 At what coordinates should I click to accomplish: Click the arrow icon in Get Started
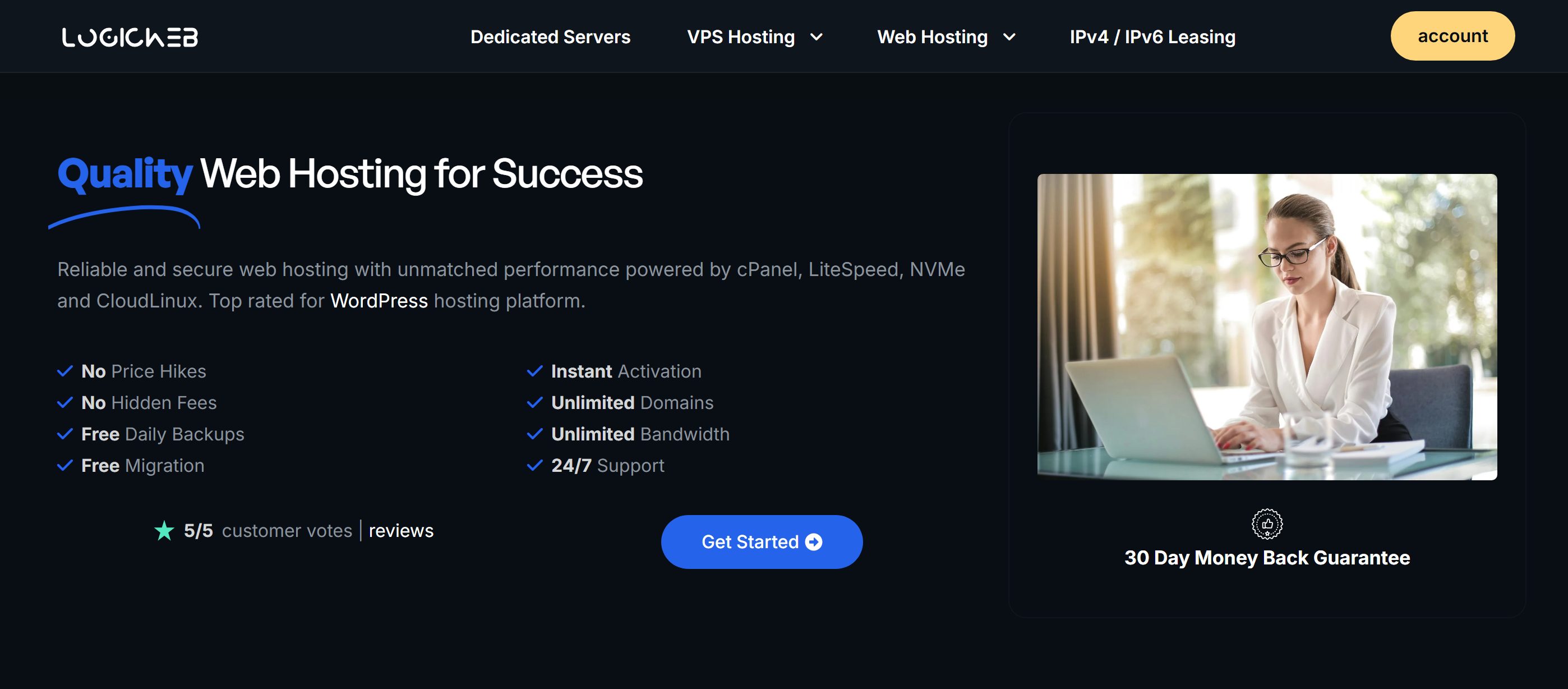(814, 542)
